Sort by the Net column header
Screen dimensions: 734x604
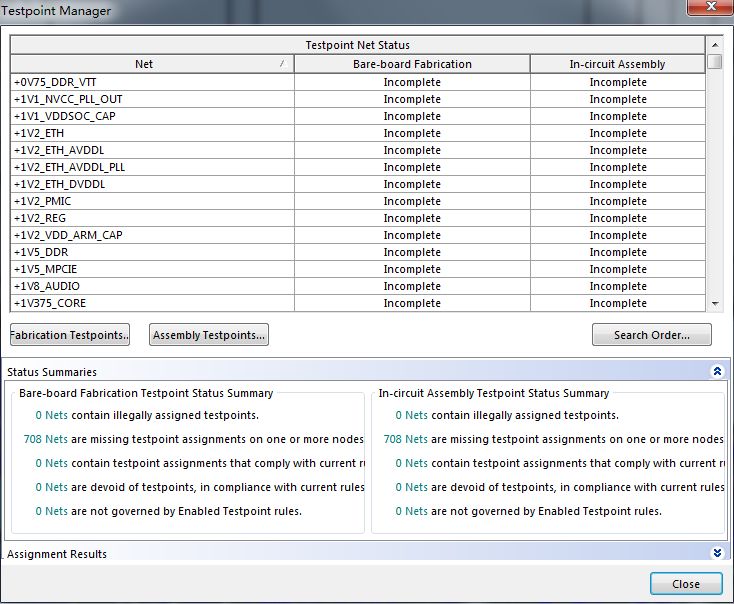point(152,64)
